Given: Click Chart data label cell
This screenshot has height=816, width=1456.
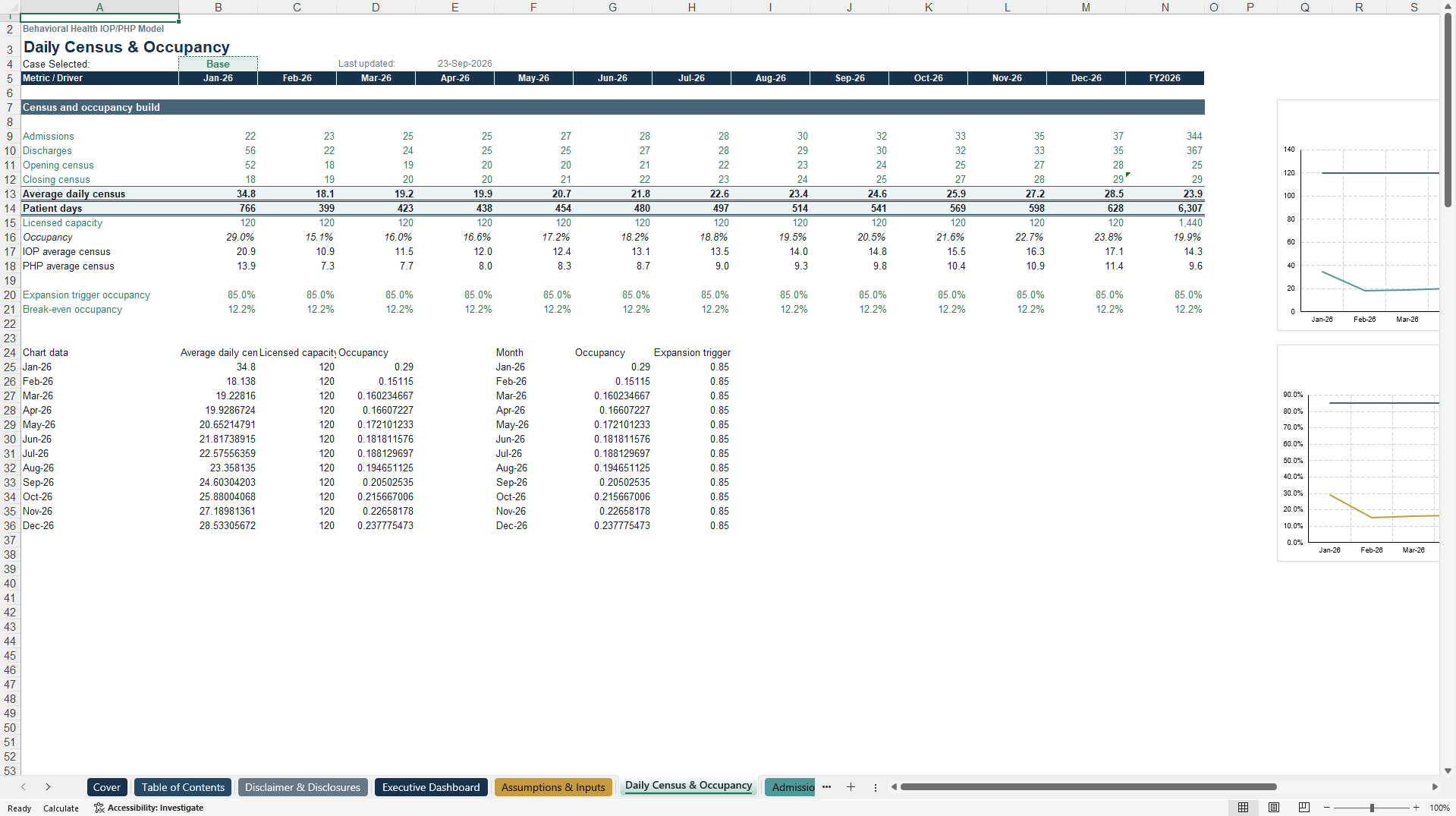Looking at the screenshot, I should click(46, 352).
